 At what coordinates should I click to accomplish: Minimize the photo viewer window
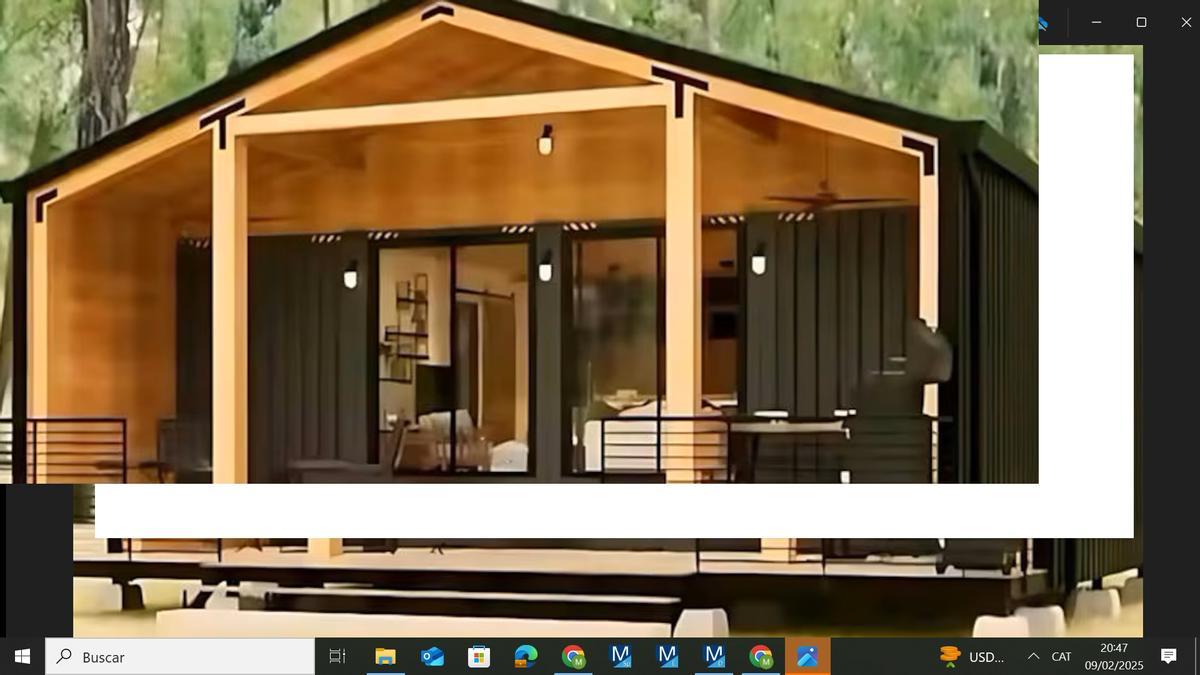1096,22
